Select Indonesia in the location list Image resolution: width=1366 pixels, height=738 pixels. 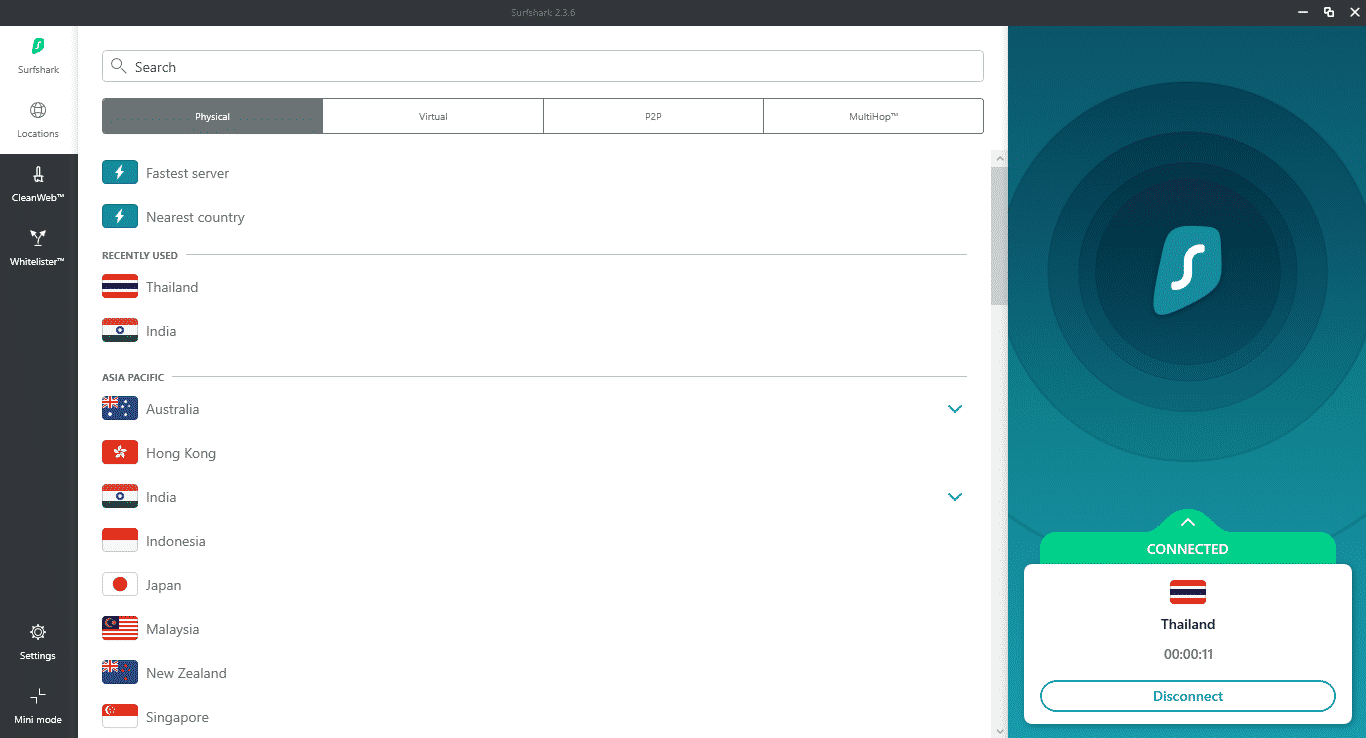[x=534, y=541]
